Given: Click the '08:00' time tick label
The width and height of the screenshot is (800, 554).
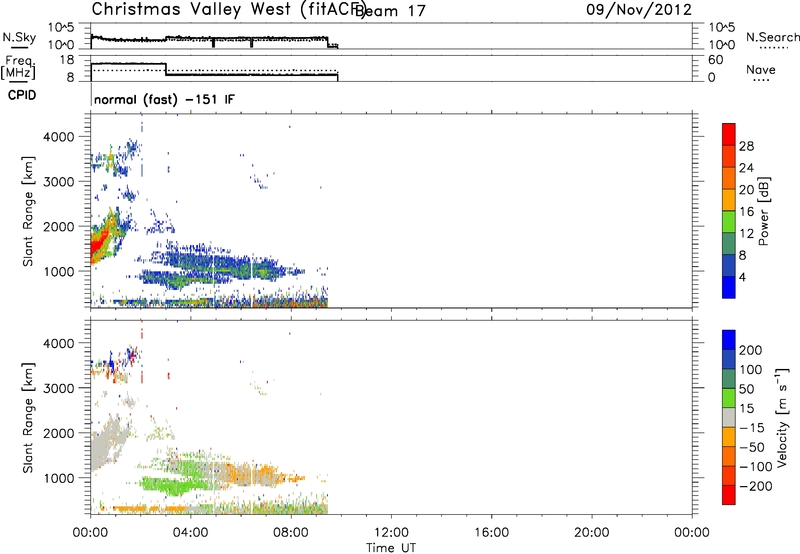Looking at the screenshot, I should (291, 533).
